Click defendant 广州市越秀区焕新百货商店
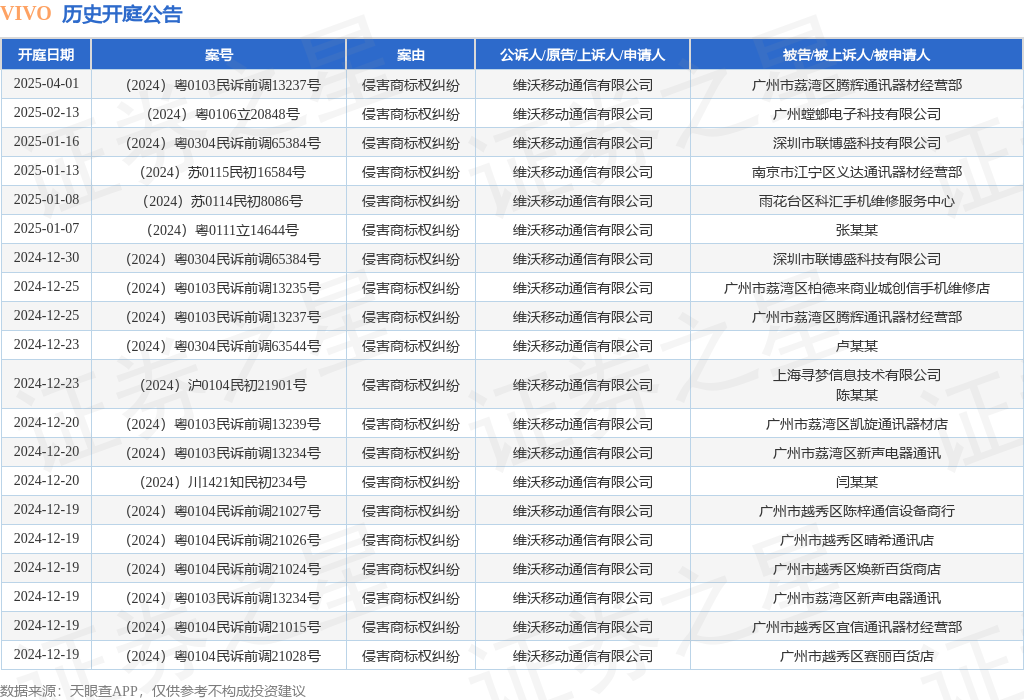Screen dimensions: 1024x700 pos(856,569)
